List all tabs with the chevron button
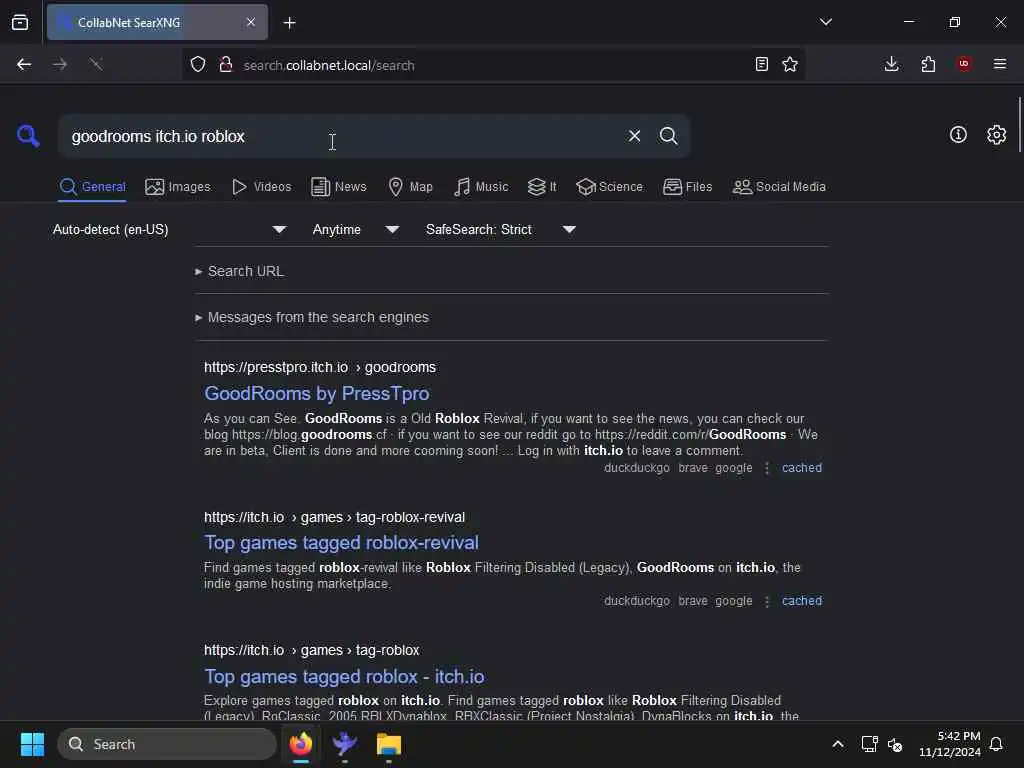The image size is (1024, 768). click(825, 22)
